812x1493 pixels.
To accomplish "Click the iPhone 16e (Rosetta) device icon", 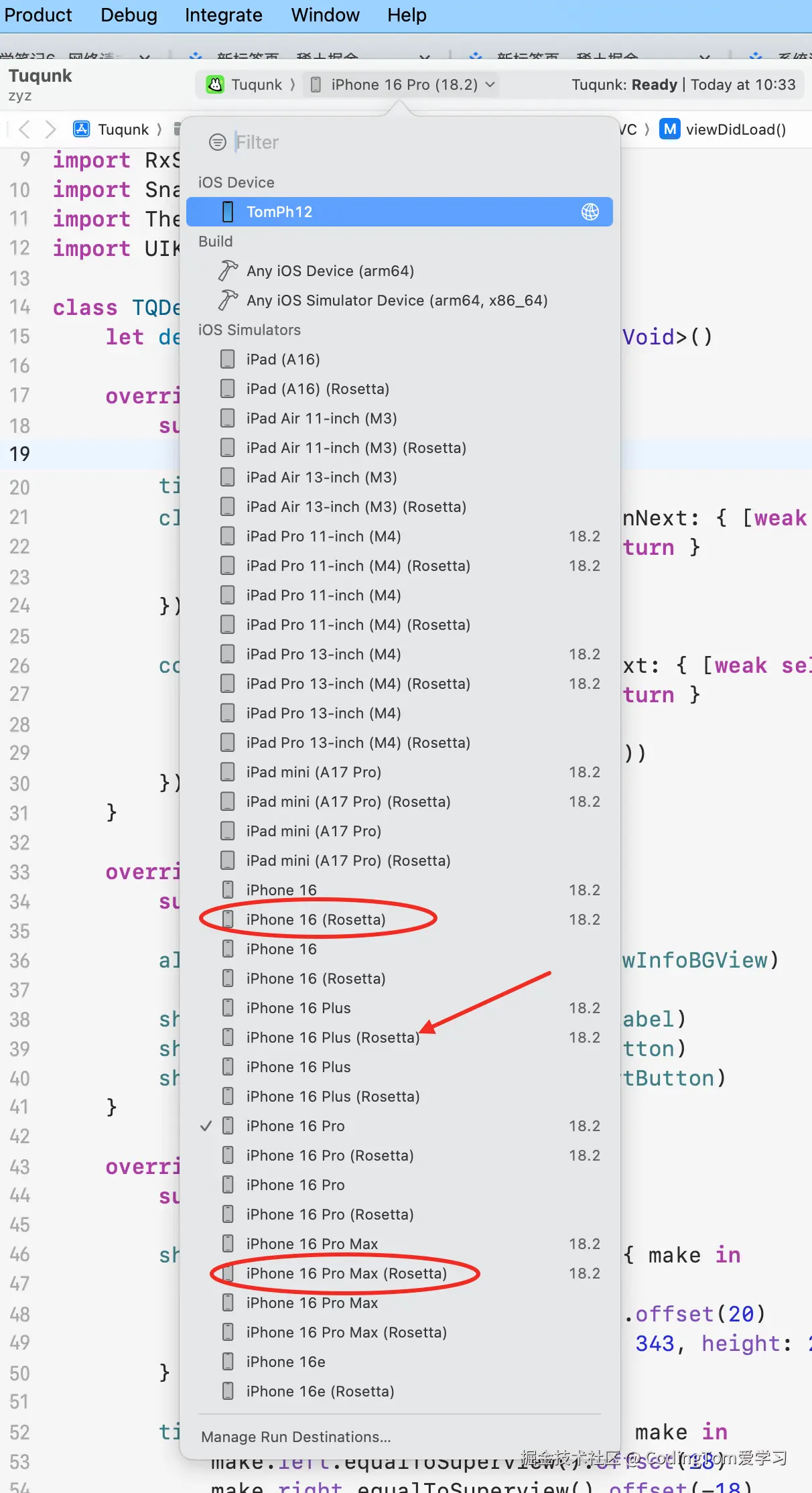I will (x=228, y=1391).
